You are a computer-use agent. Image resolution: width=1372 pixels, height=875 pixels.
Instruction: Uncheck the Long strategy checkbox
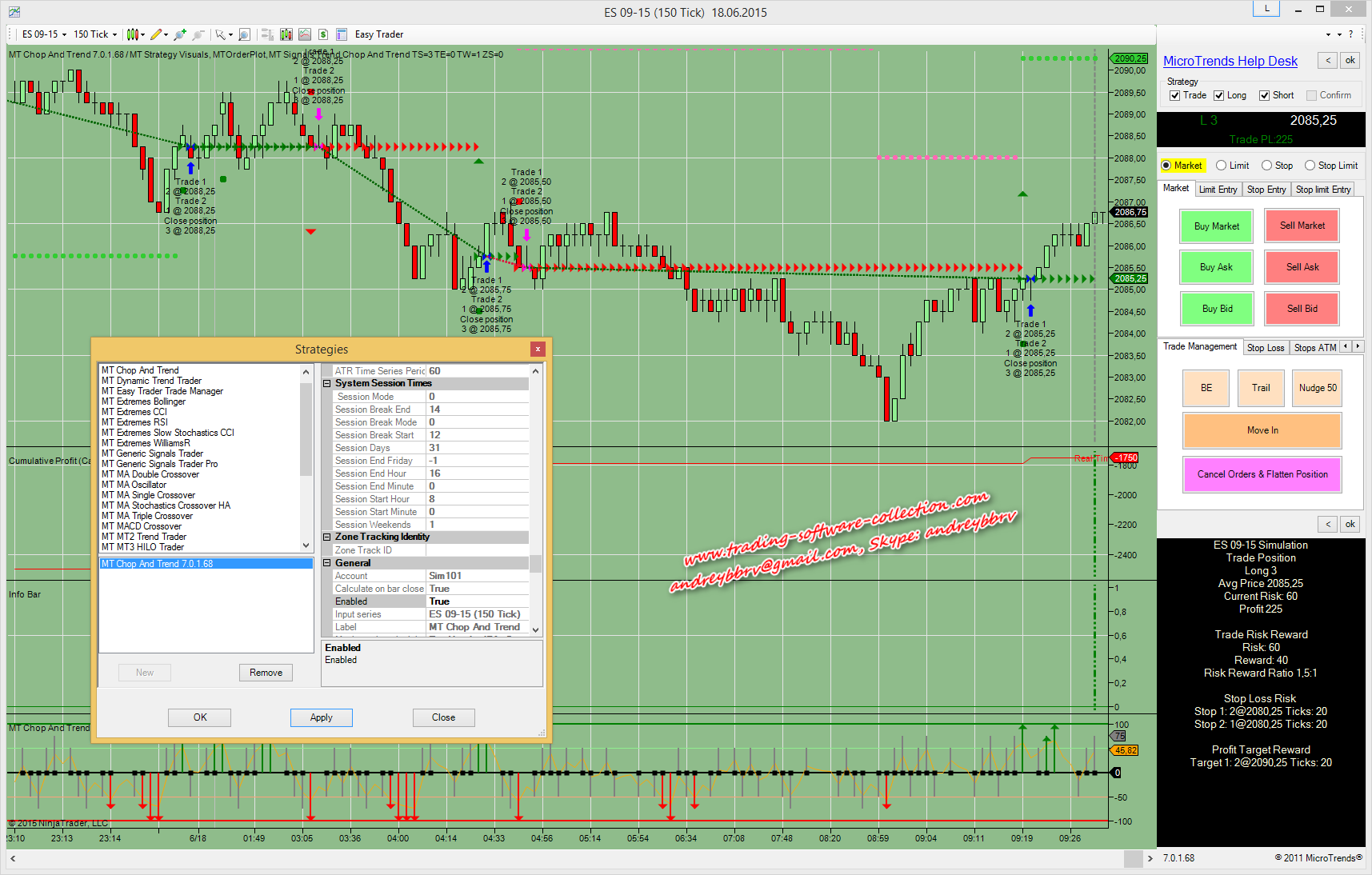pos(1219,95)
